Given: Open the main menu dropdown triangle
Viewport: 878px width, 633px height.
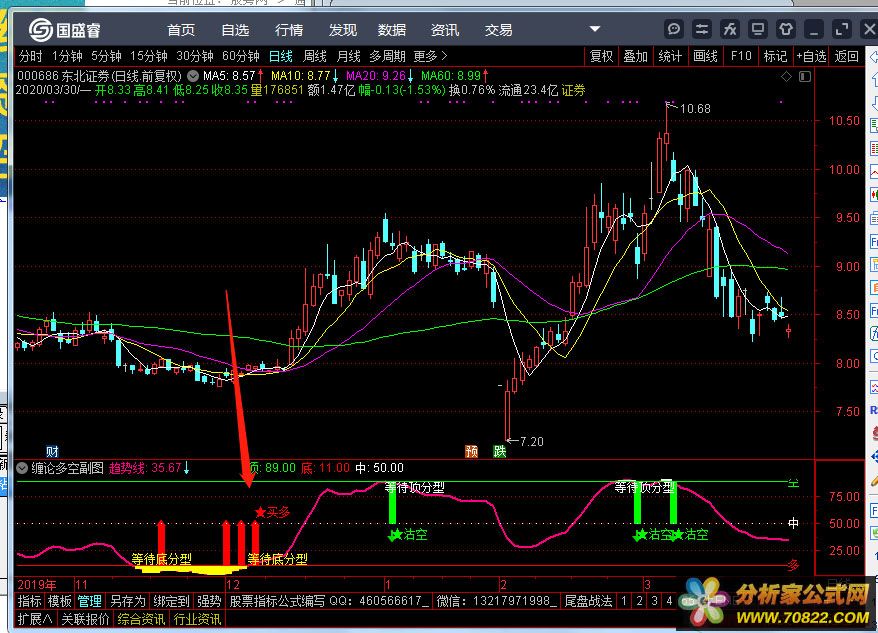Looking at the screenshot, I should tap(595, 30).
